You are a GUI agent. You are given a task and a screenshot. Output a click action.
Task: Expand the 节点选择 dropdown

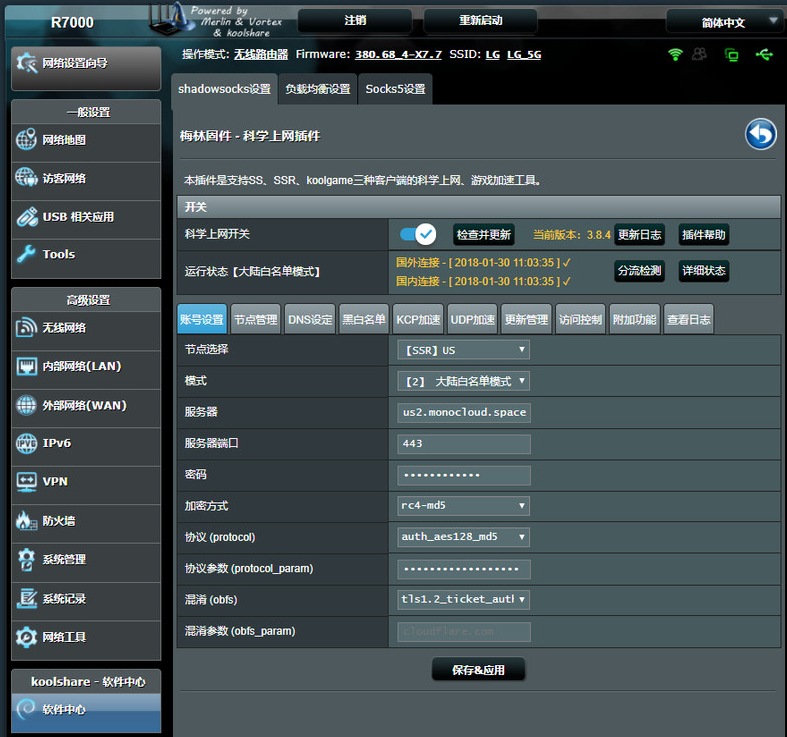pyautogui.click(x=463, y=350)
